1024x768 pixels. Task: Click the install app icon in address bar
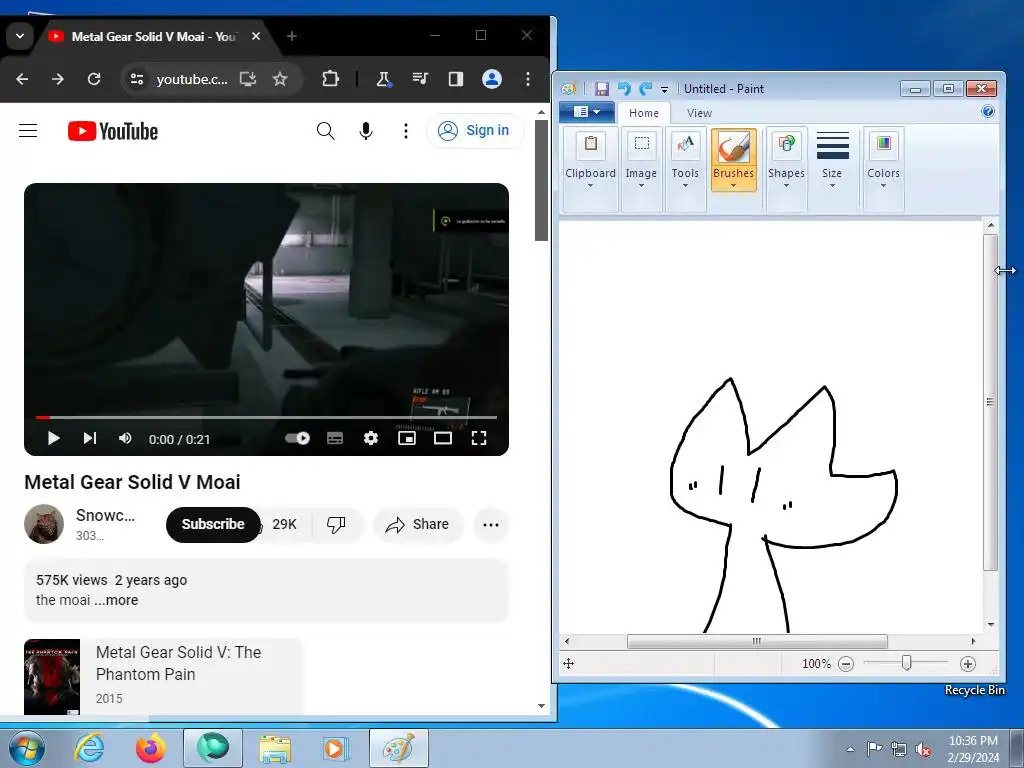point(248,79)
